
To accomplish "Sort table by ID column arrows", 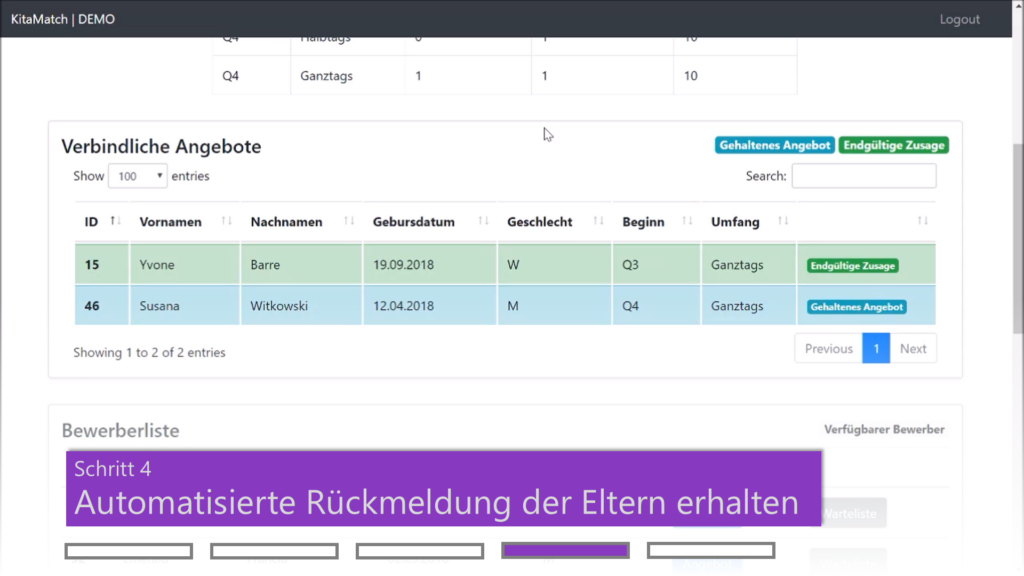I will click(x=115, y=221).
